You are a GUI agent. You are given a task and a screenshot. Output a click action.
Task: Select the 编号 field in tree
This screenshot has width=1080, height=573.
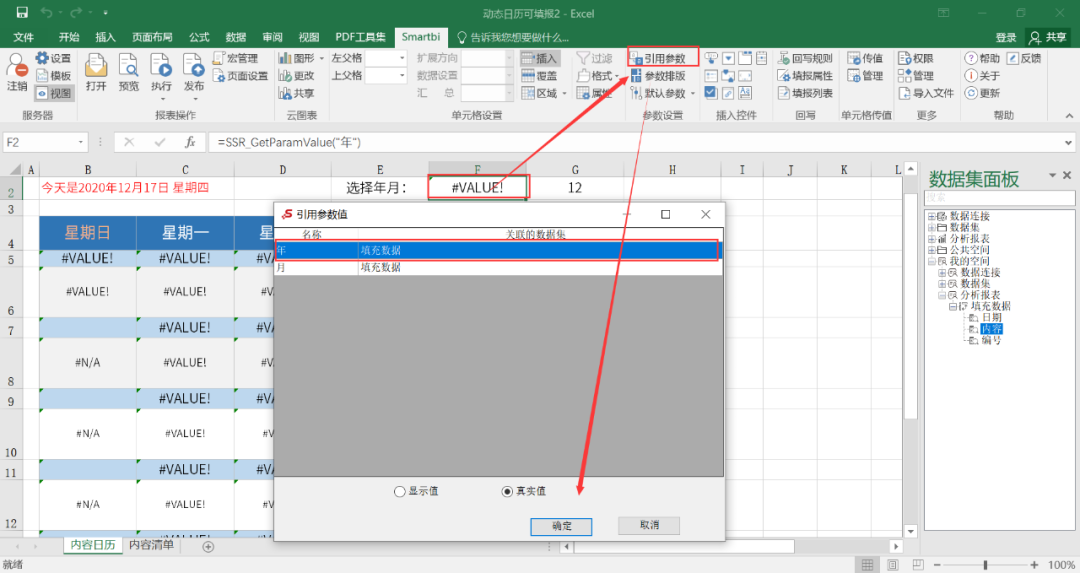point(992,340)
